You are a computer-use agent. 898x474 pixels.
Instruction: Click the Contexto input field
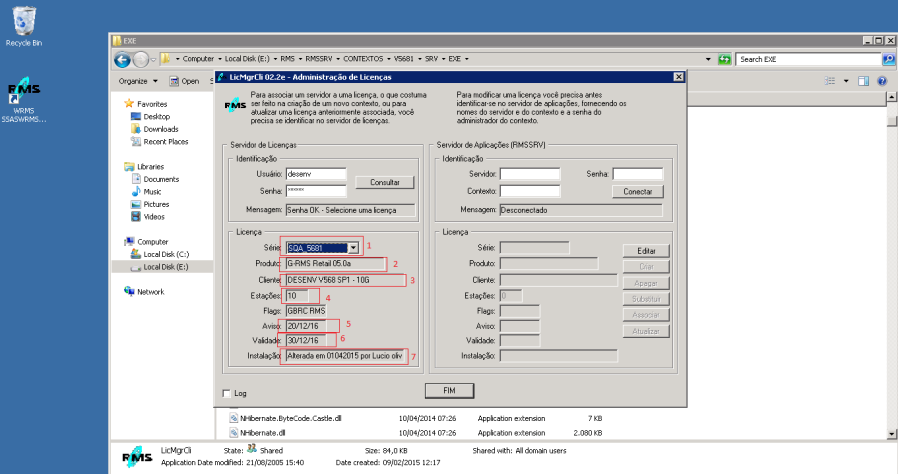tap(530, 191)
